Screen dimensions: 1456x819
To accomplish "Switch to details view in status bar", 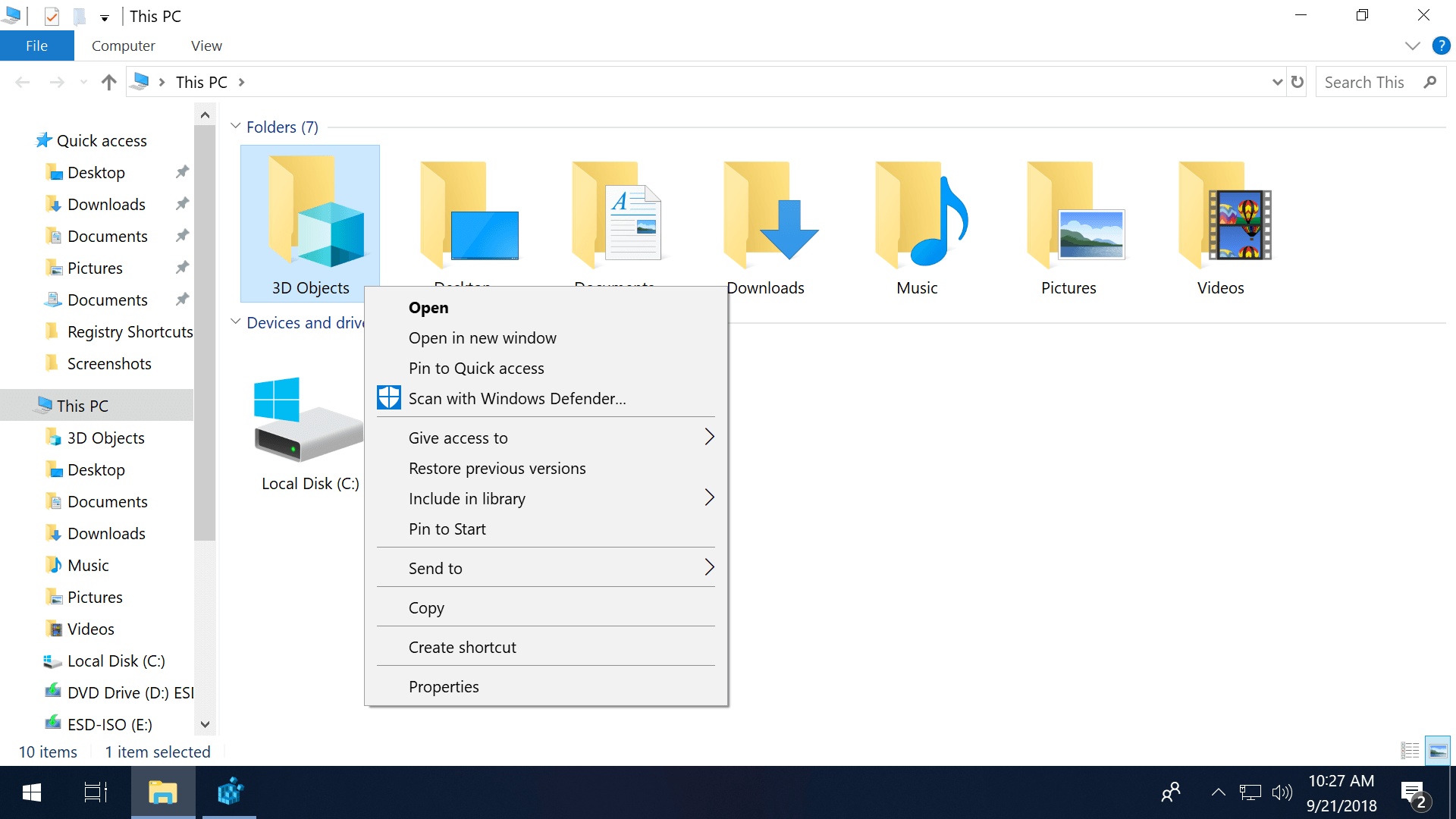I will click(1410, 750).
